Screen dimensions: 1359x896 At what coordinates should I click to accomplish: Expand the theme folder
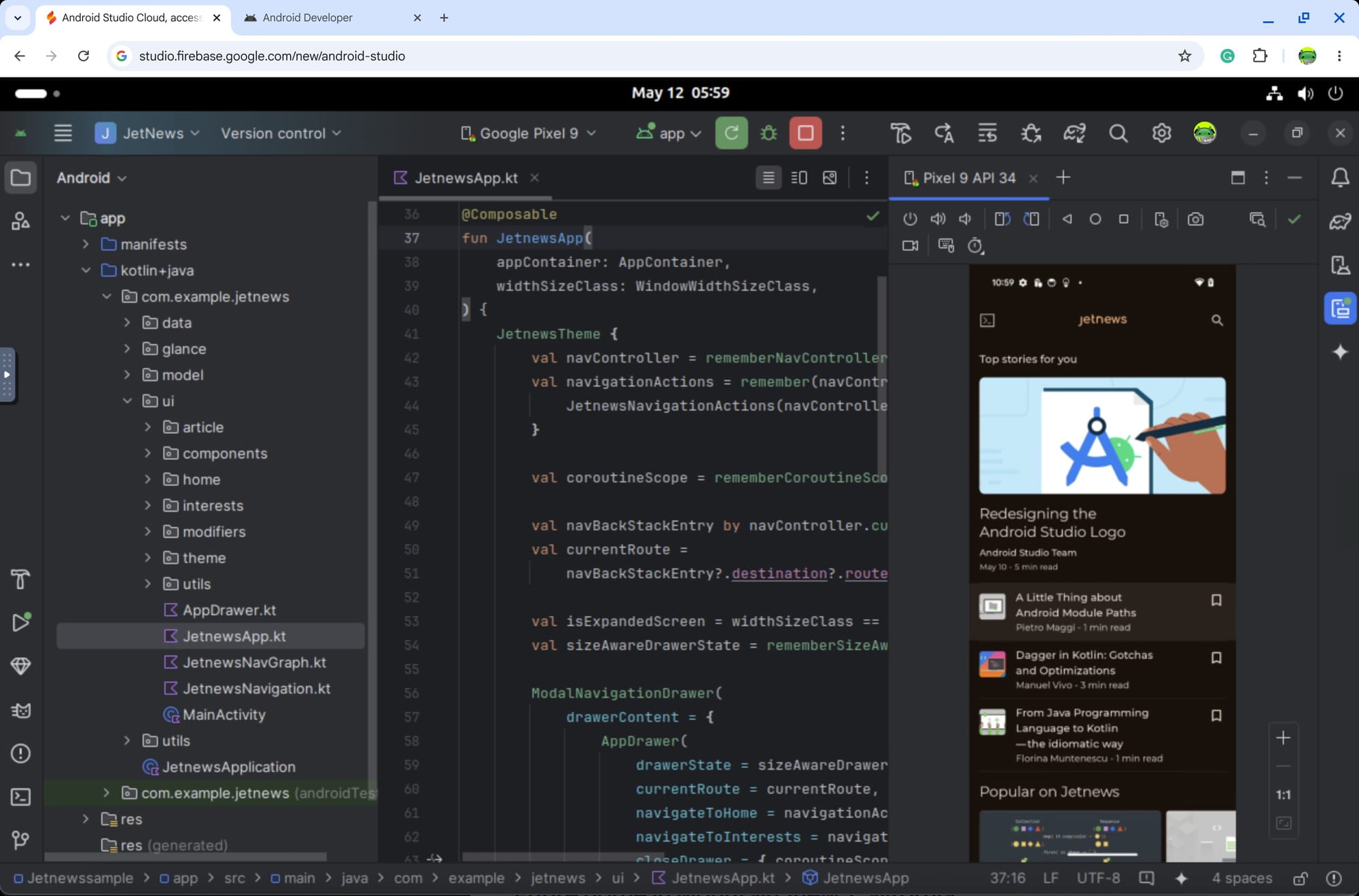[147, 558]
